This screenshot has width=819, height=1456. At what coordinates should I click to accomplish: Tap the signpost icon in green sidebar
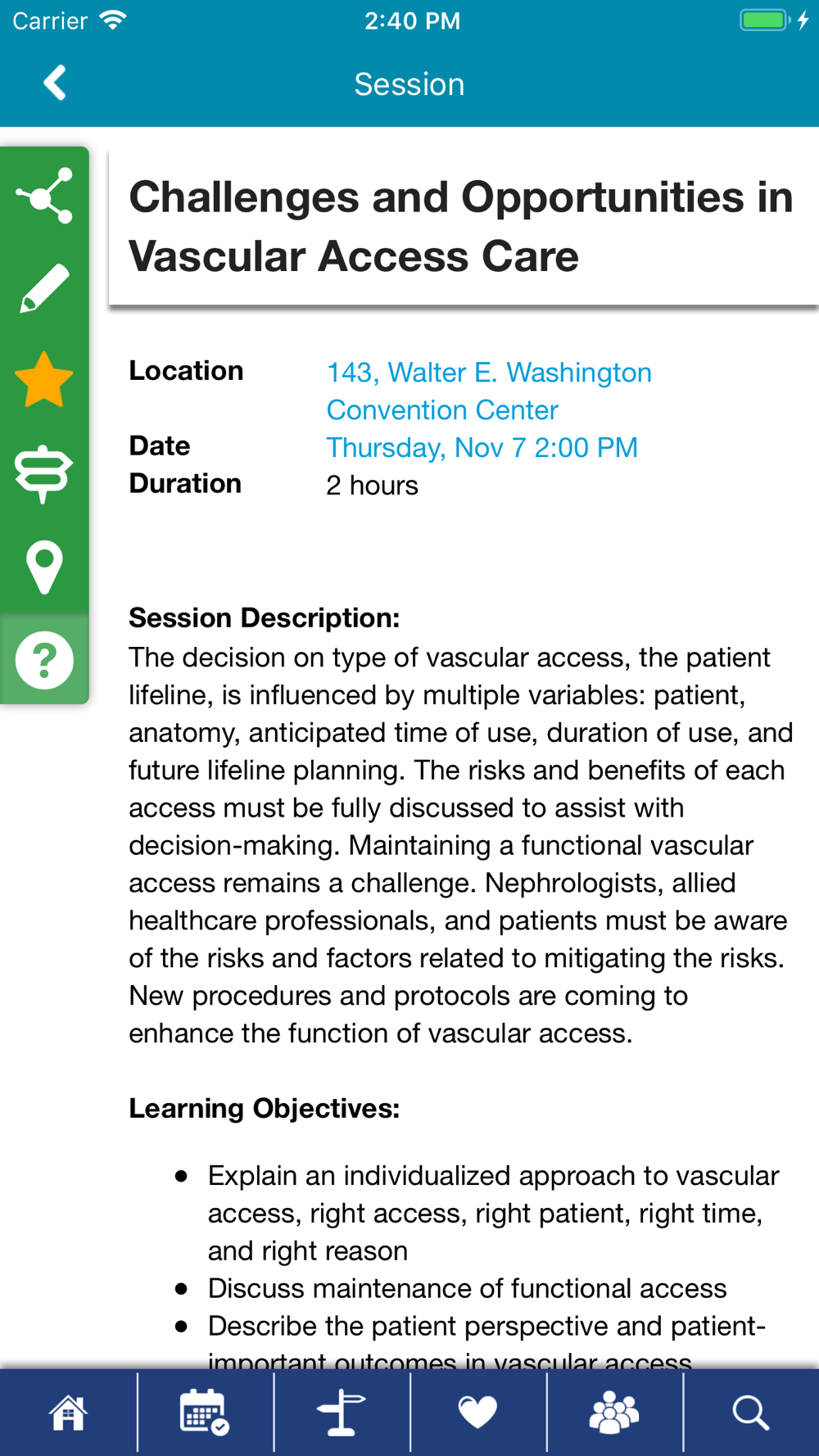tap(45, 473)
